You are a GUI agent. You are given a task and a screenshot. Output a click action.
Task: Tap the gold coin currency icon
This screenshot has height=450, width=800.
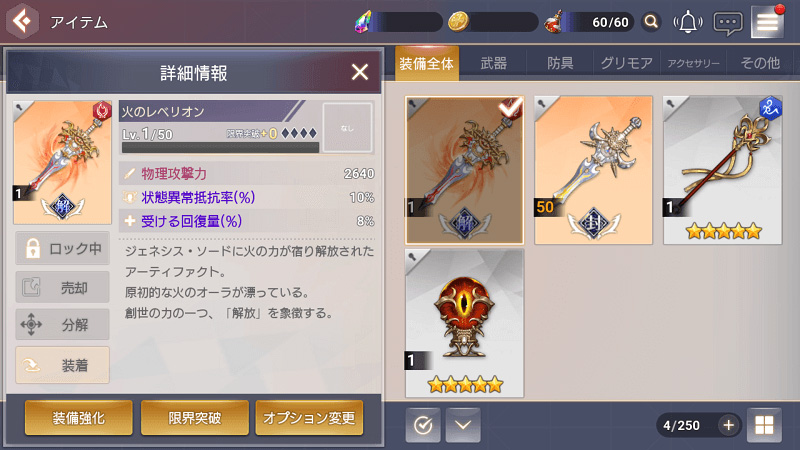coord(458,22)
